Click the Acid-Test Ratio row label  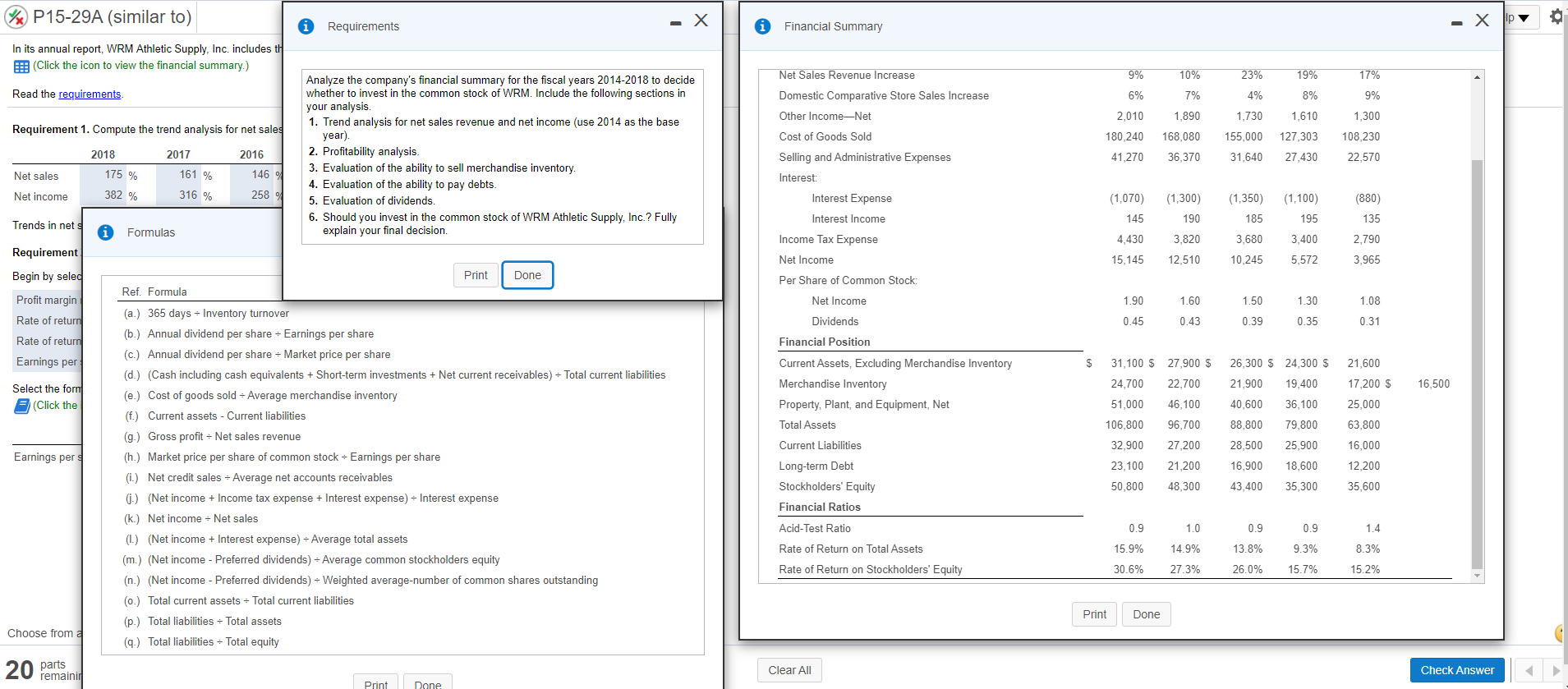pyautogui.click(x=815, y=529)
